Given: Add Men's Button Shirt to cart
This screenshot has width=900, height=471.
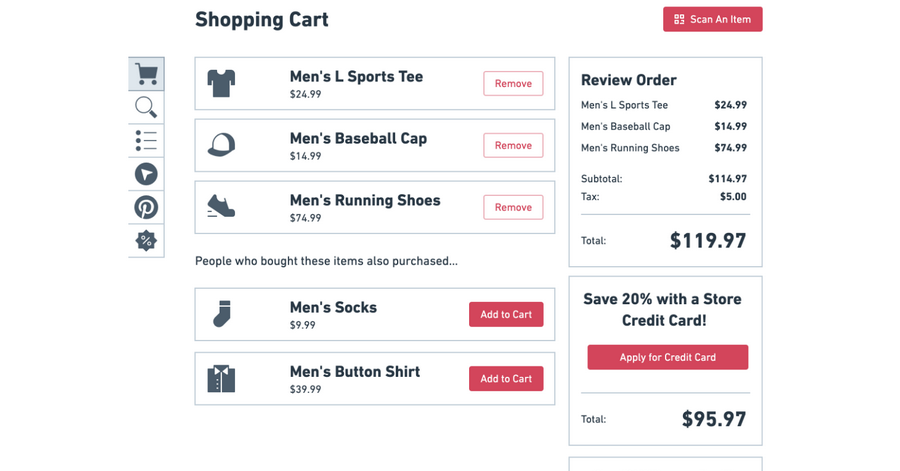Looking at the screenshot, I should (x=506, y=379).
